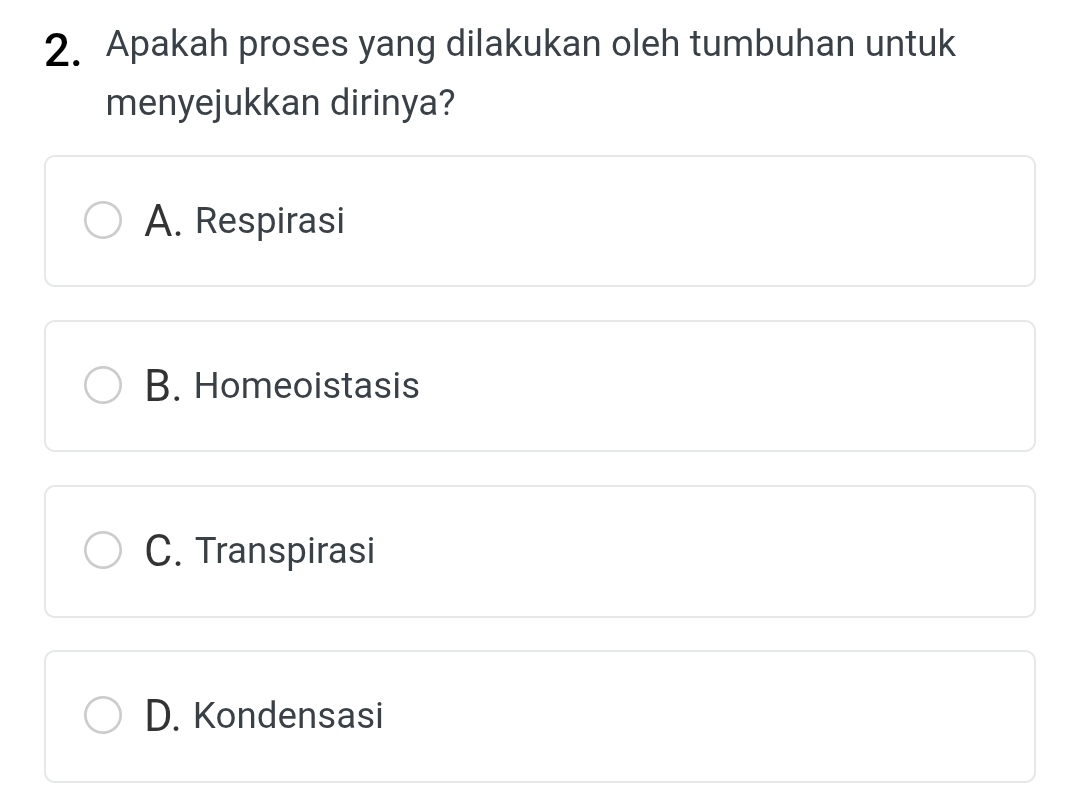The image size is (1080, 800).
Task: Click the letter "D." option label
Action: coord(163,716)
